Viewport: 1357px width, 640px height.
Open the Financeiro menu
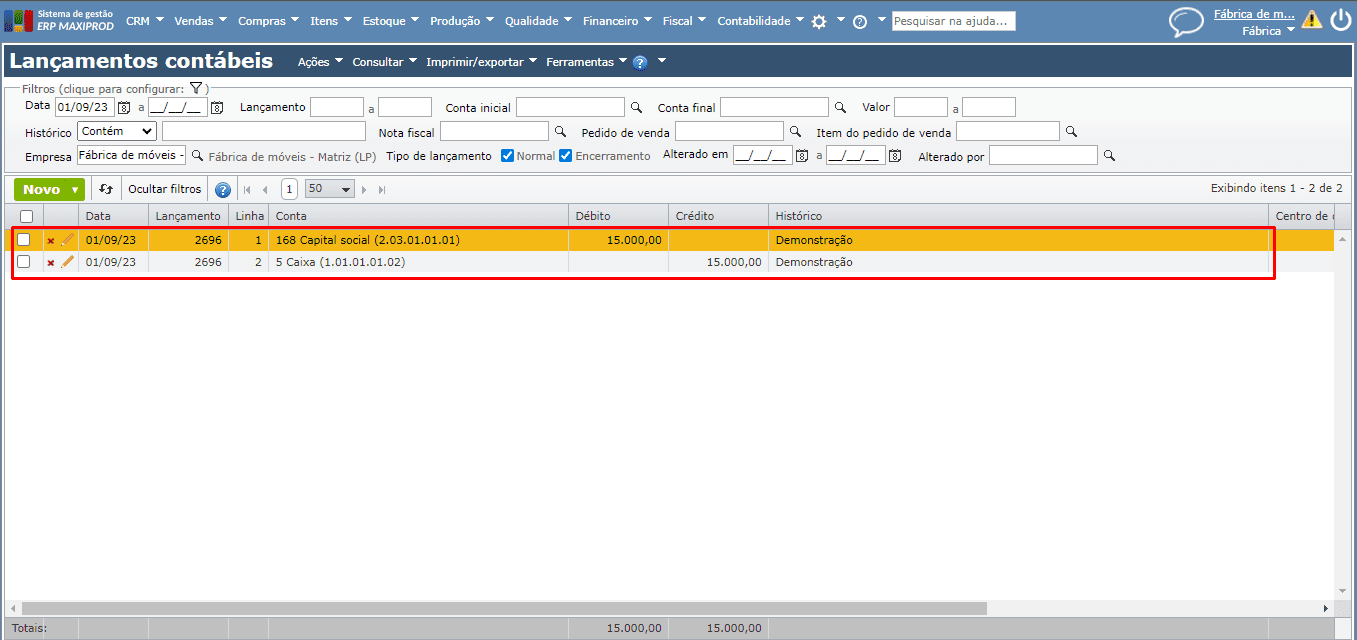pyautogui.click(x=616, y=21)
